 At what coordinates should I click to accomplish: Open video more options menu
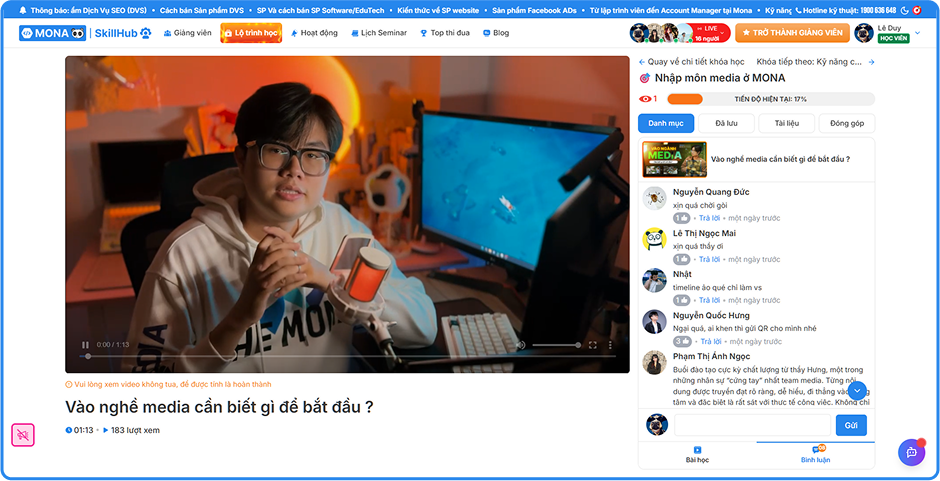pos(610,345)
